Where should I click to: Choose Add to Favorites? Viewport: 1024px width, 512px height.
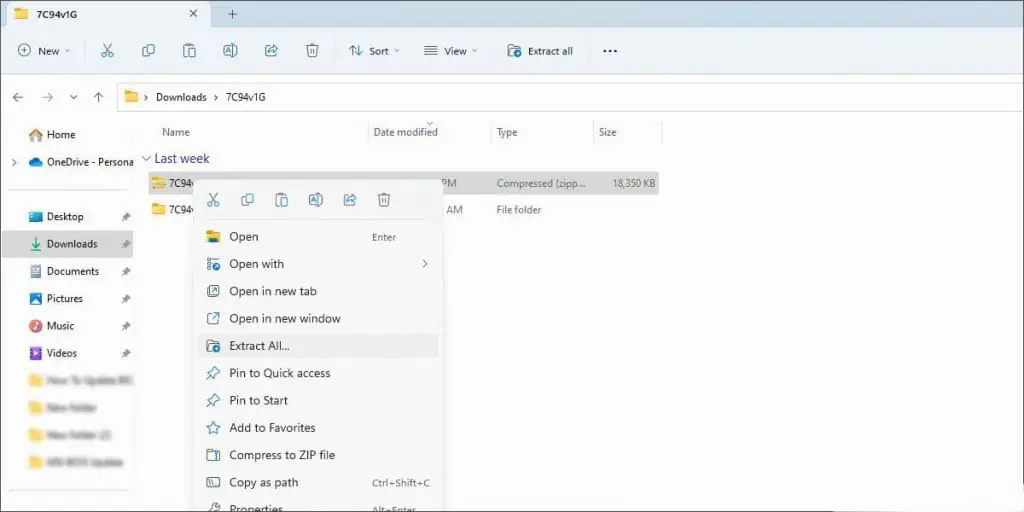pyautogui.click(x=317, y=428)
